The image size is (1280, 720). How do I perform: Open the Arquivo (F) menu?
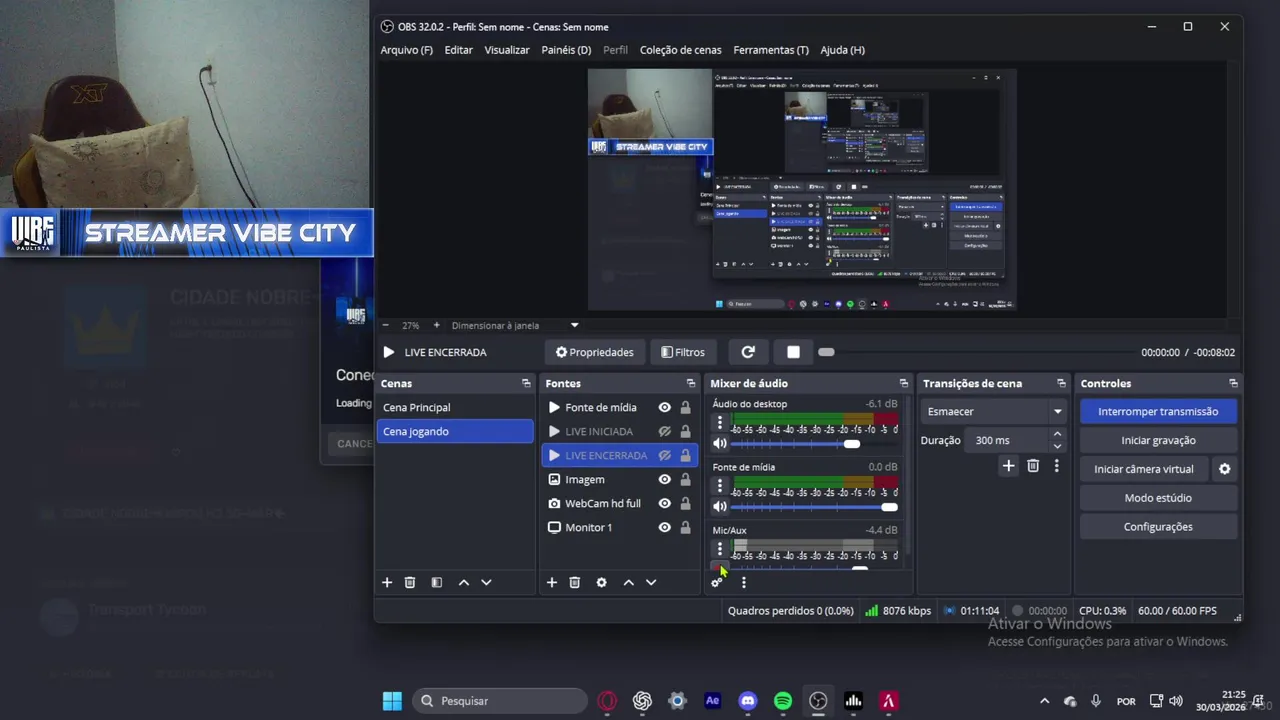(406, 50)
